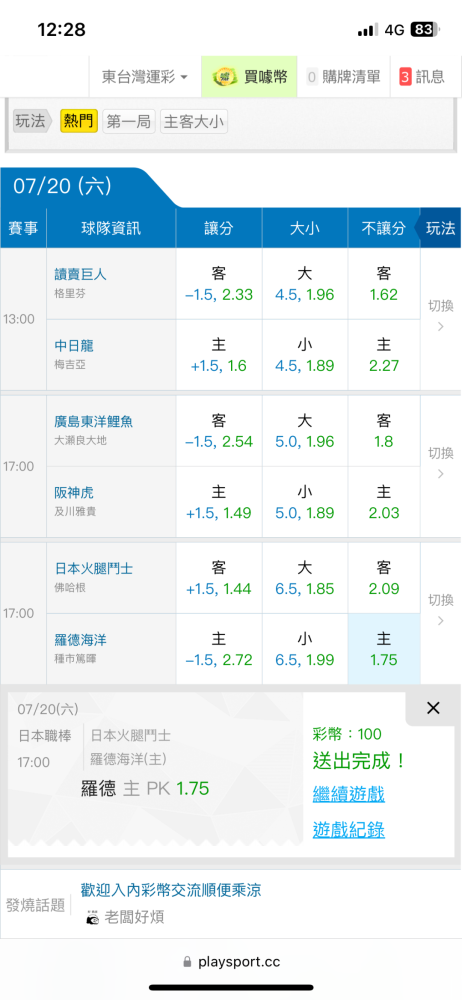
Task: Select the 熱門 play type
Action: pyautogui.click(x=79, y=121)
